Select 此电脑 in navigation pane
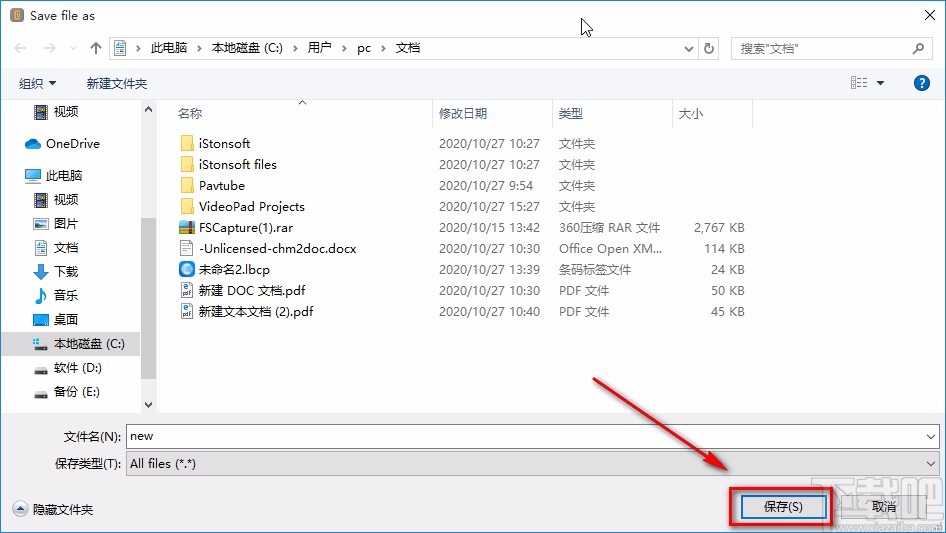The width and height of the screenshot is (946, 533). click(x=54, y=176)
